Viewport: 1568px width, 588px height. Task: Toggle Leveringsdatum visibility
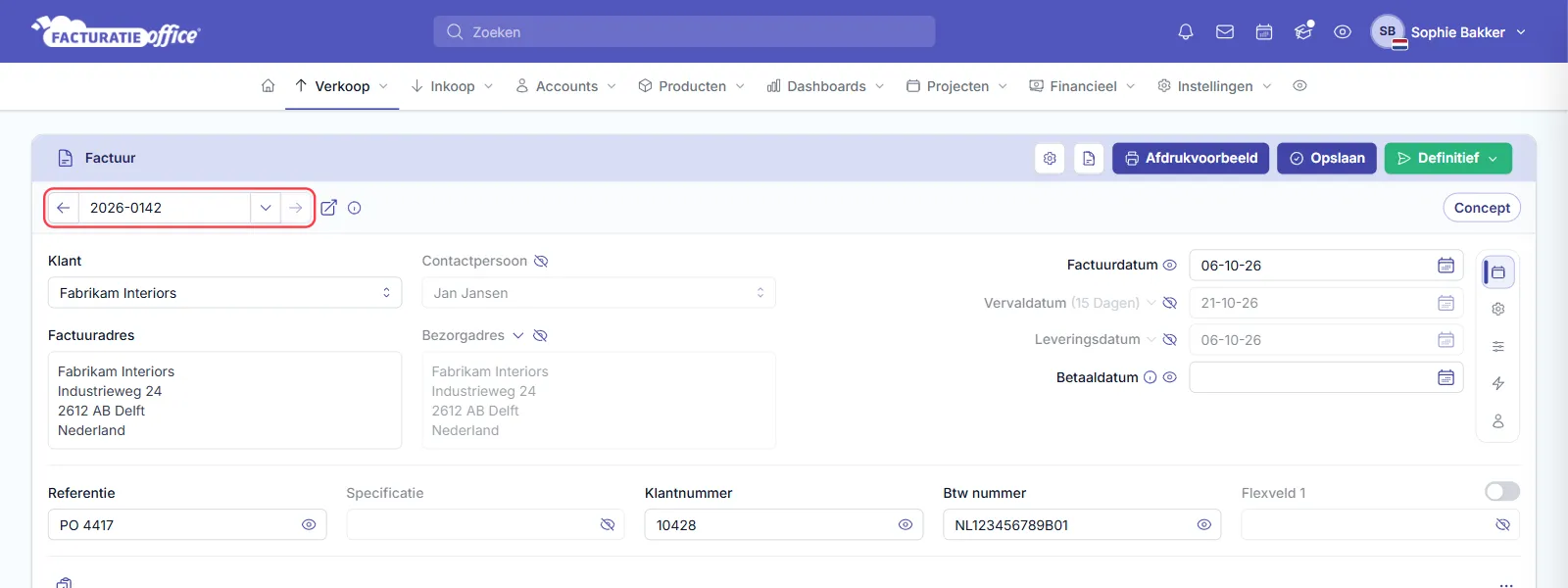coord(1169,340)
